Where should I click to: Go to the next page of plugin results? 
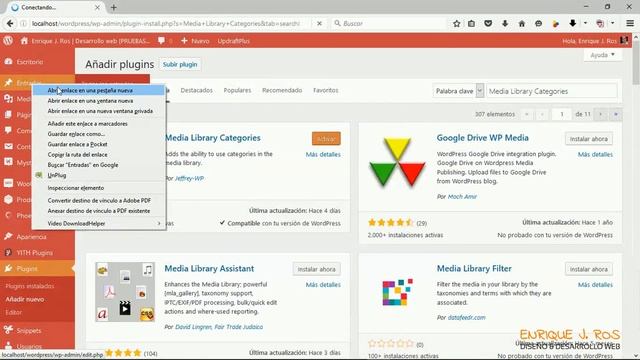click(600, 114)
